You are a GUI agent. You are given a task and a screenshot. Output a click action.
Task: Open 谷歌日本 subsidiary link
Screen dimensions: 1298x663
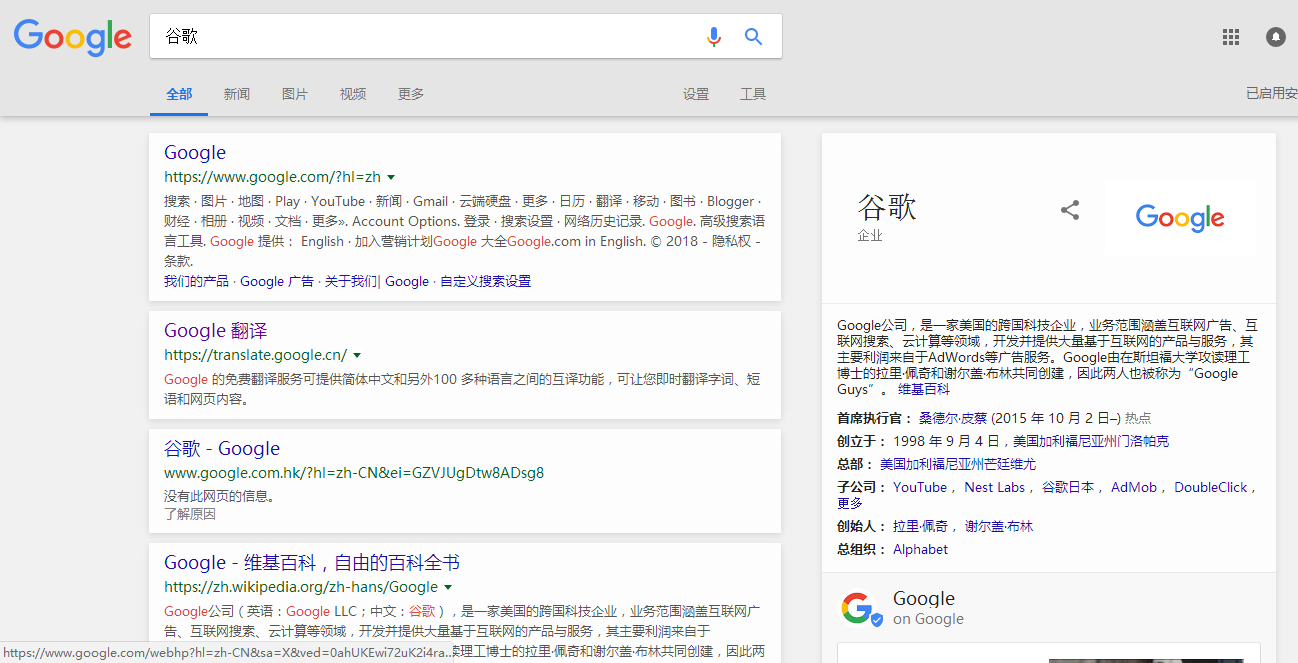coord(1068,487)
